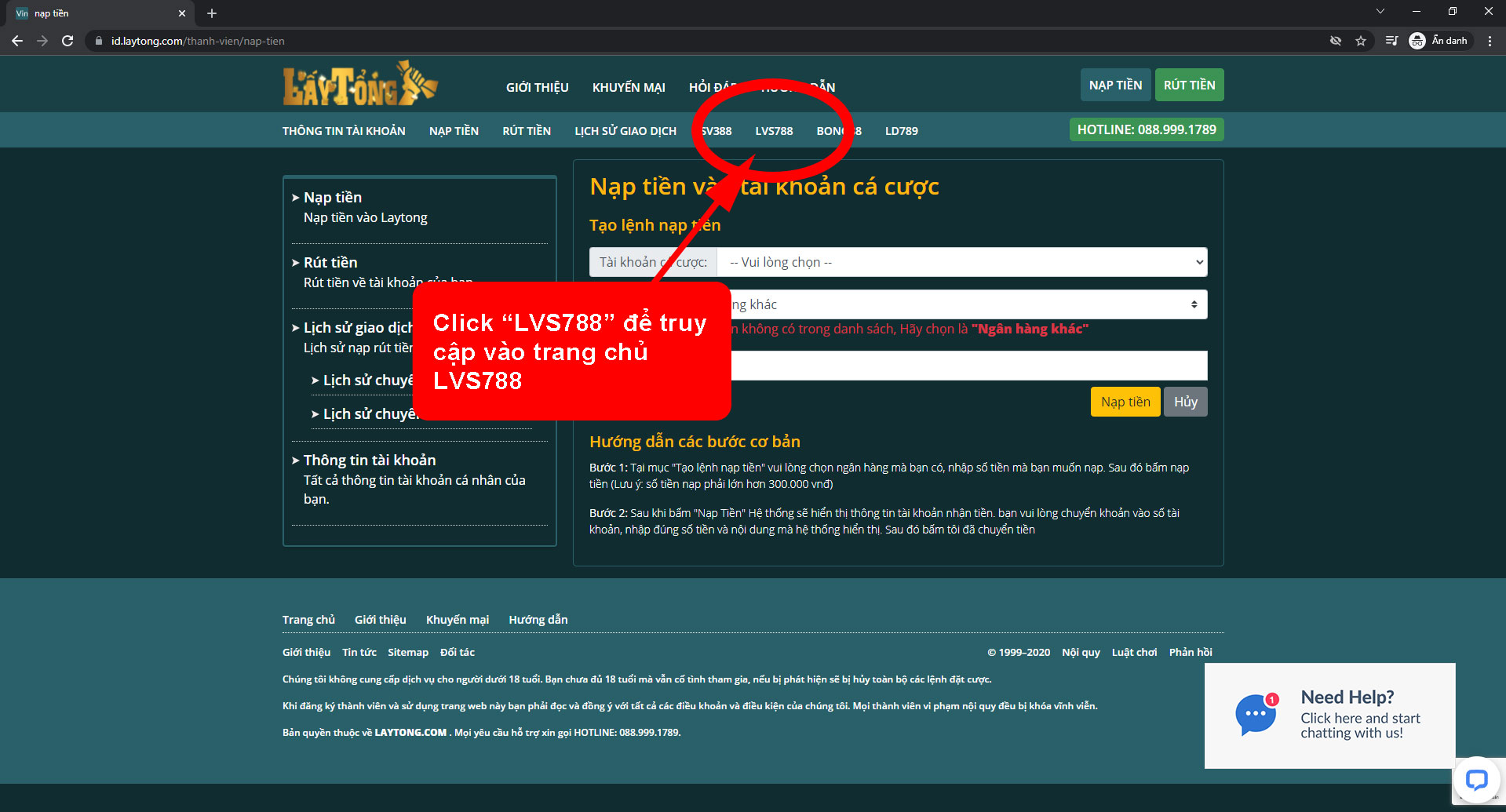Screen dimensions: 1506x812
Task: Select RÚT TIỀN in sub navigation
Action: tap(527, 131)
